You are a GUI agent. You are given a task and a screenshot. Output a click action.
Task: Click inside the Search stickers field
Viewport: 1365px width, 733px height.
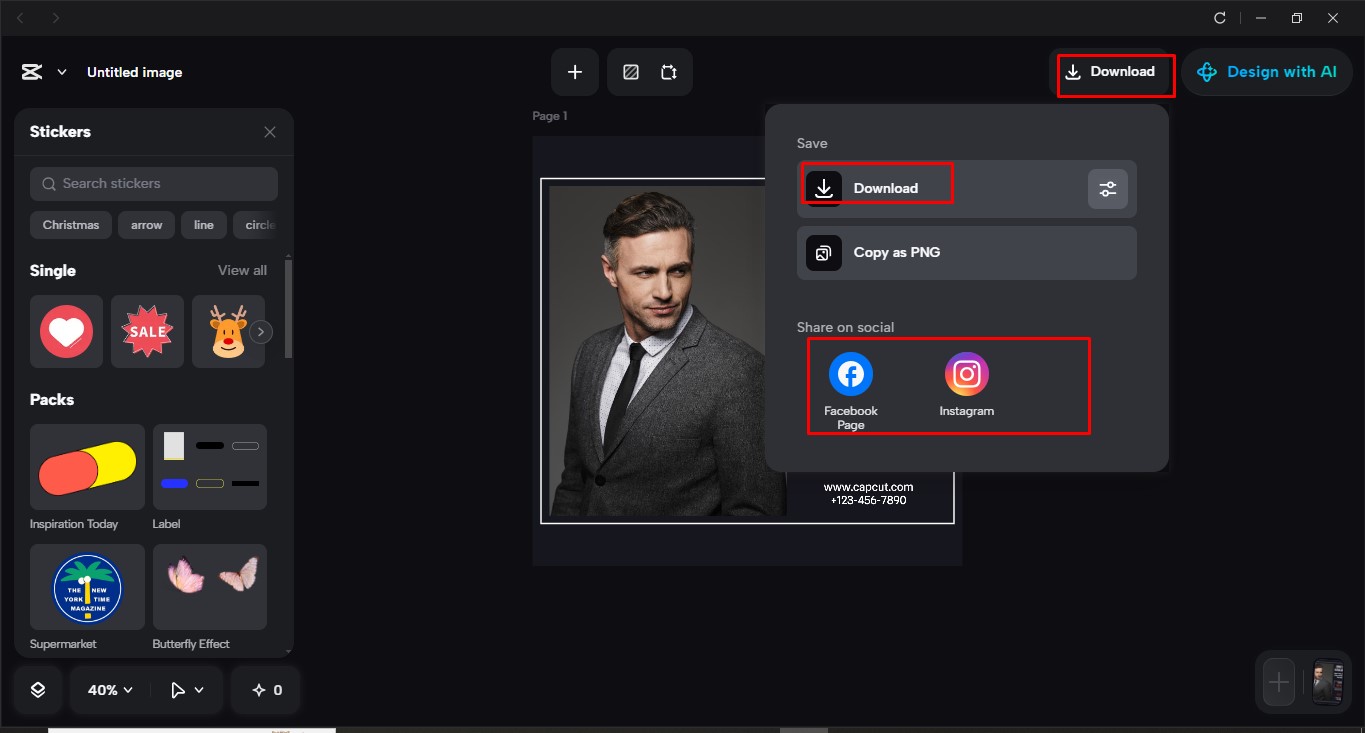point(153,183)
